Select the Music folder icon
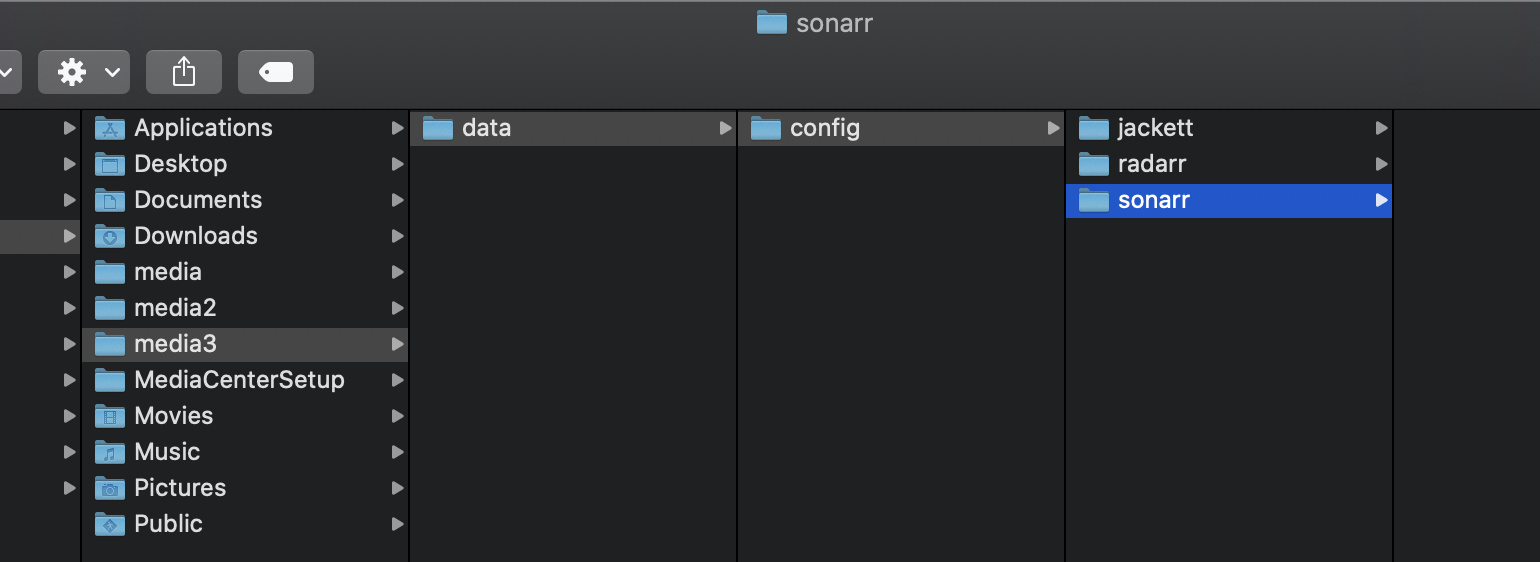Viewport: 1540px width, 562px height. tap(110, 452)
